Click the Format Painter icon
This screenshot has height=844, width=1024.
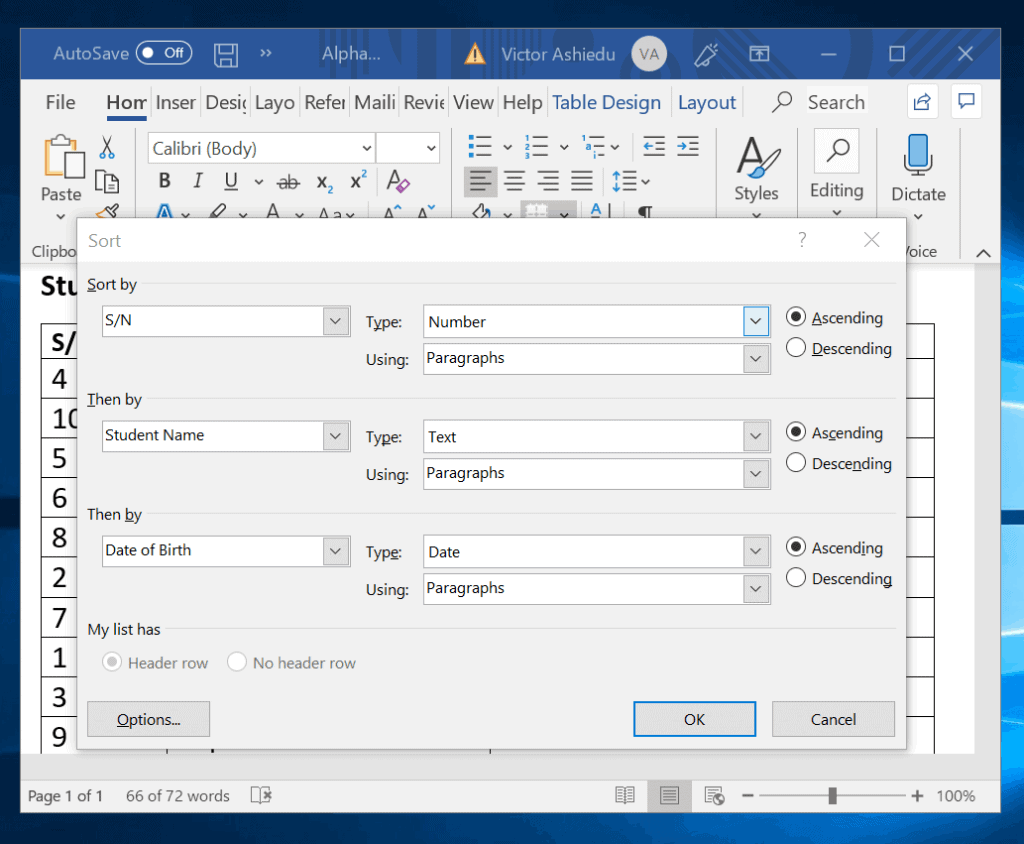point(108,213)
